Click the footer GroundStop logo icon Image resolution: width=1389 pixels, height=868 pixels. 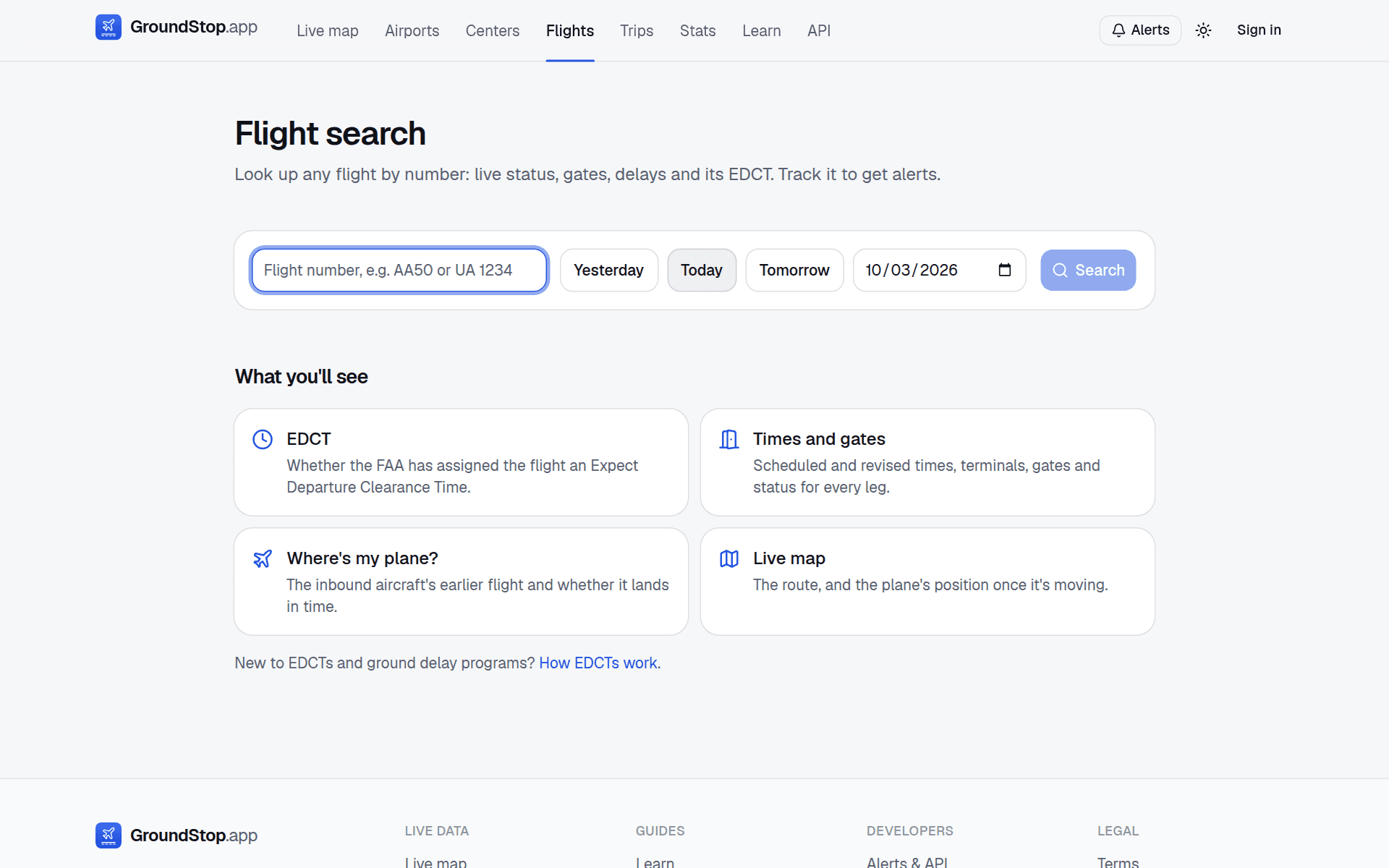[x=109, y=835]
